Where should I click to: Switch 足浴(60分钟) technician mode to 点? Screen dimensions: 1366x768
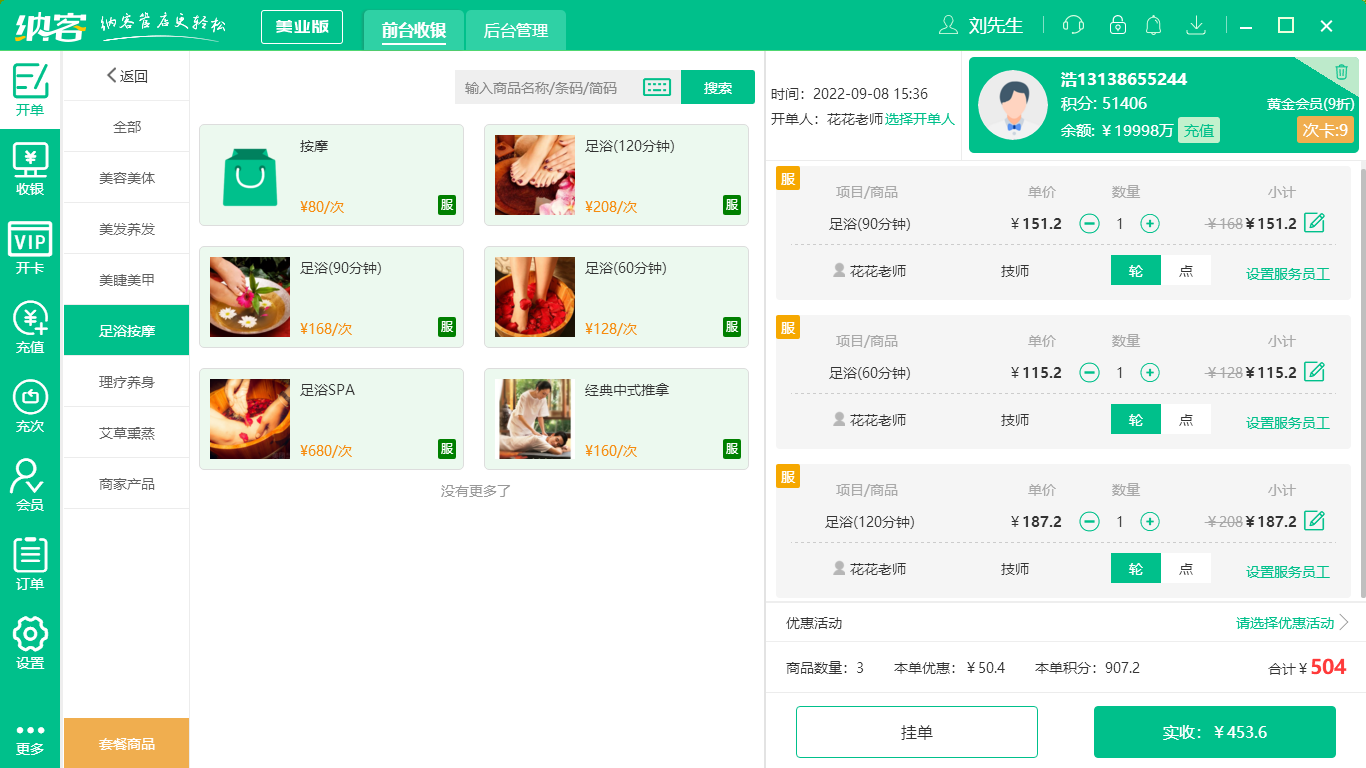click(1186, 419)
